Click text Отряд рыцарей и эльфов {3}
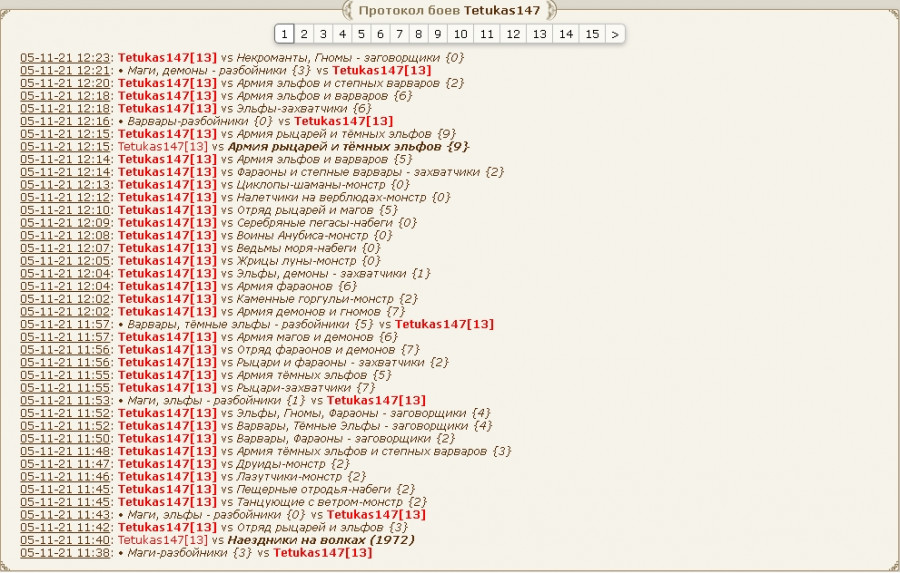The width and height of the screenshot is (900, 573). pyautogui.click(x=322, y=527)
